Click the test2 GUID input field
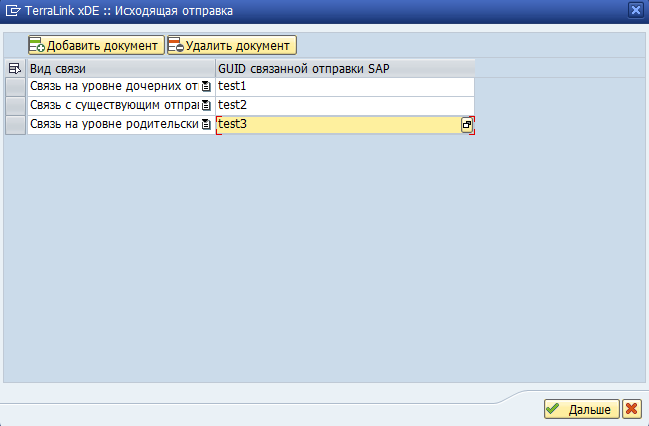The width and height of the screenshot is (649, 426). point(344,105)
